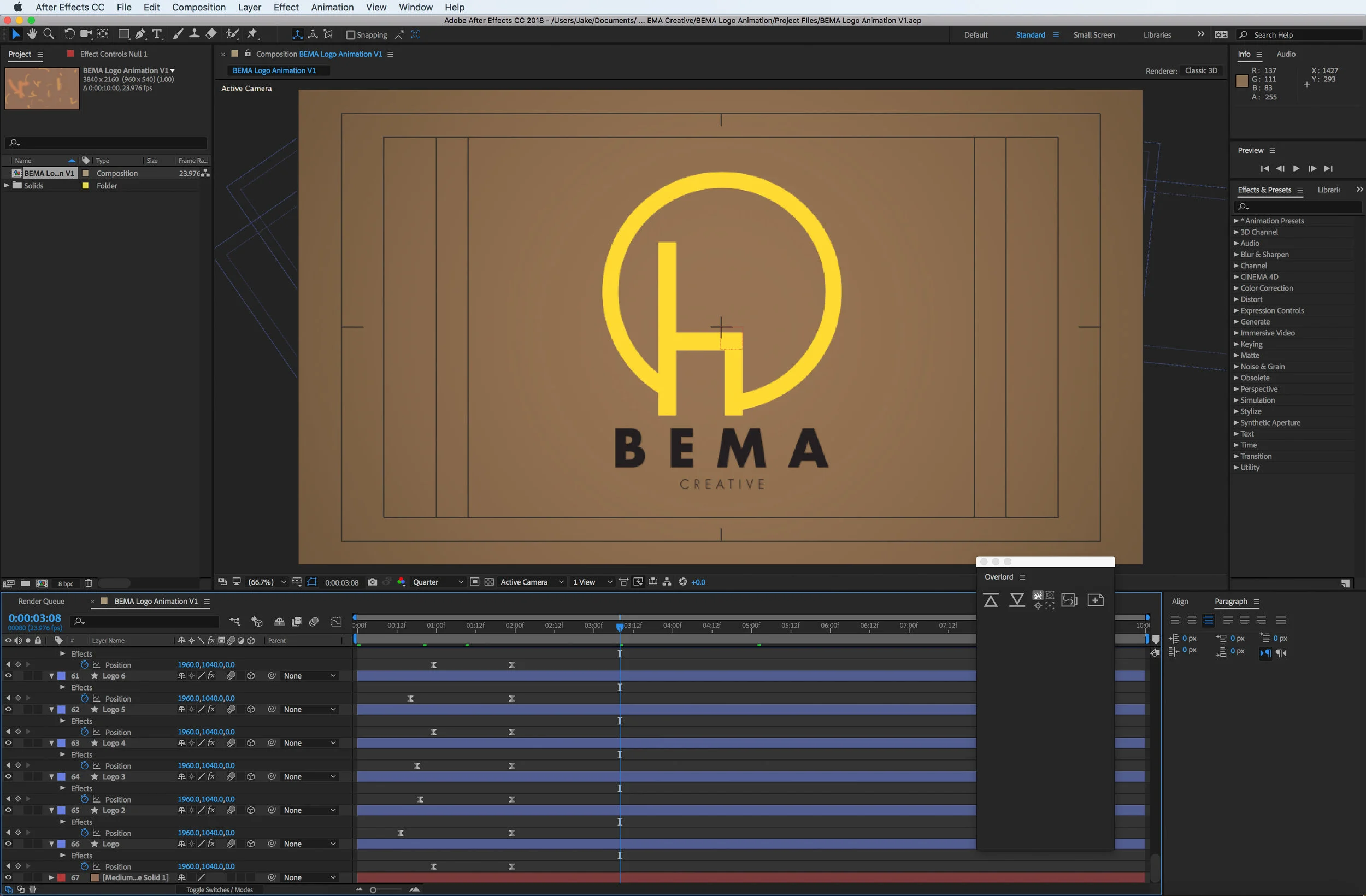1366x896 pixels.
Task: Open the Composition menu
Action: point(198,8)
